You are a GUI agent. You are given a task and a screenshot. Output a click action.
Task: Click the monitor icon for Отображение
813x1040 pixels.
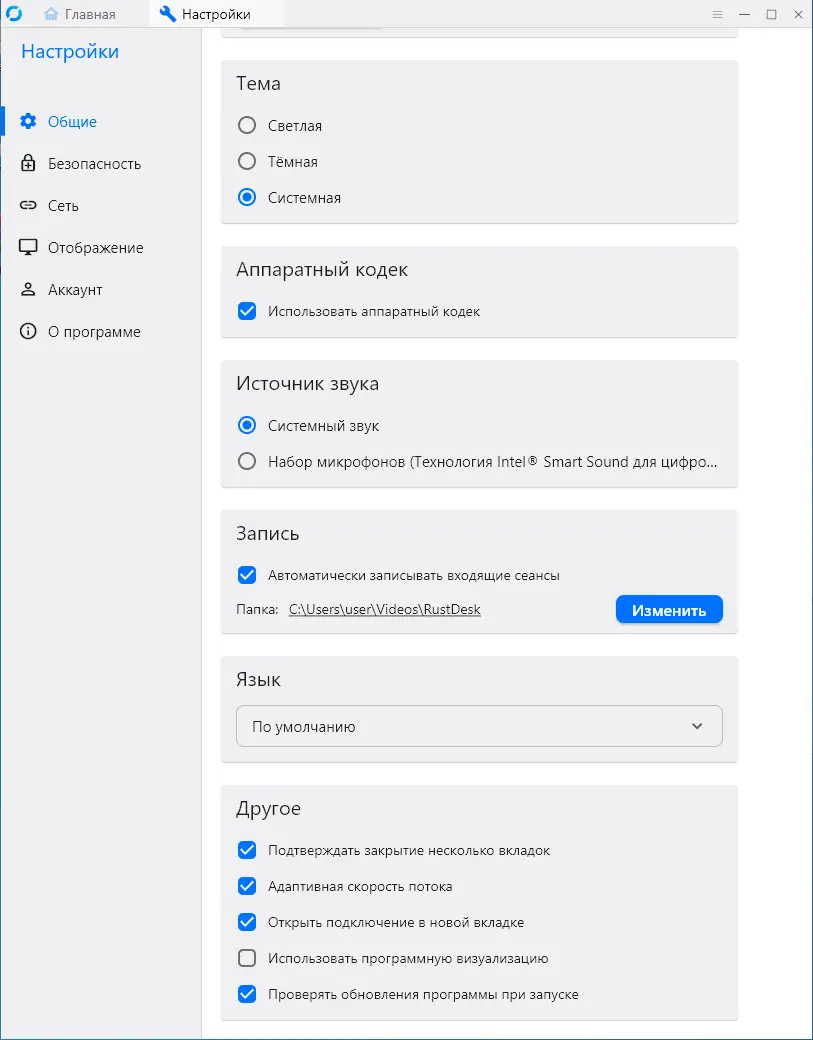[28, 248]
